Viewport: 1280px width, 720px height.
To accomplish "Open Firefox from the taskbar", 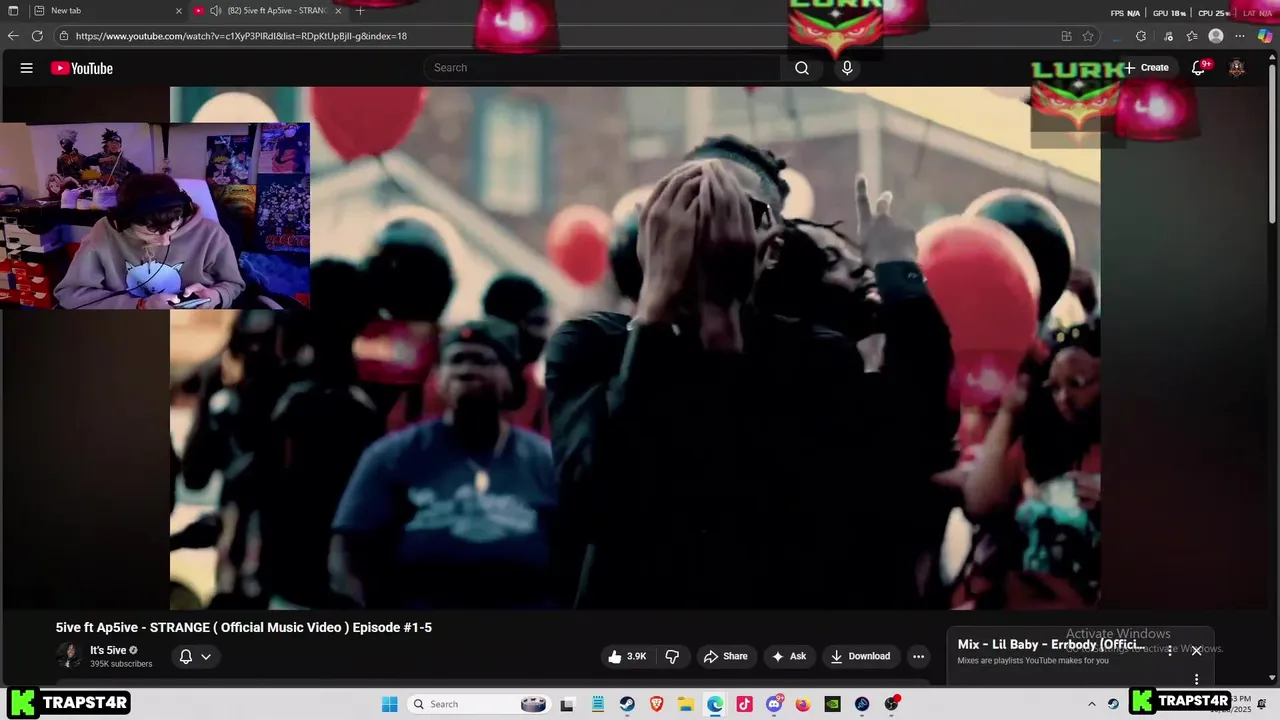I will [x=803, y=704].
